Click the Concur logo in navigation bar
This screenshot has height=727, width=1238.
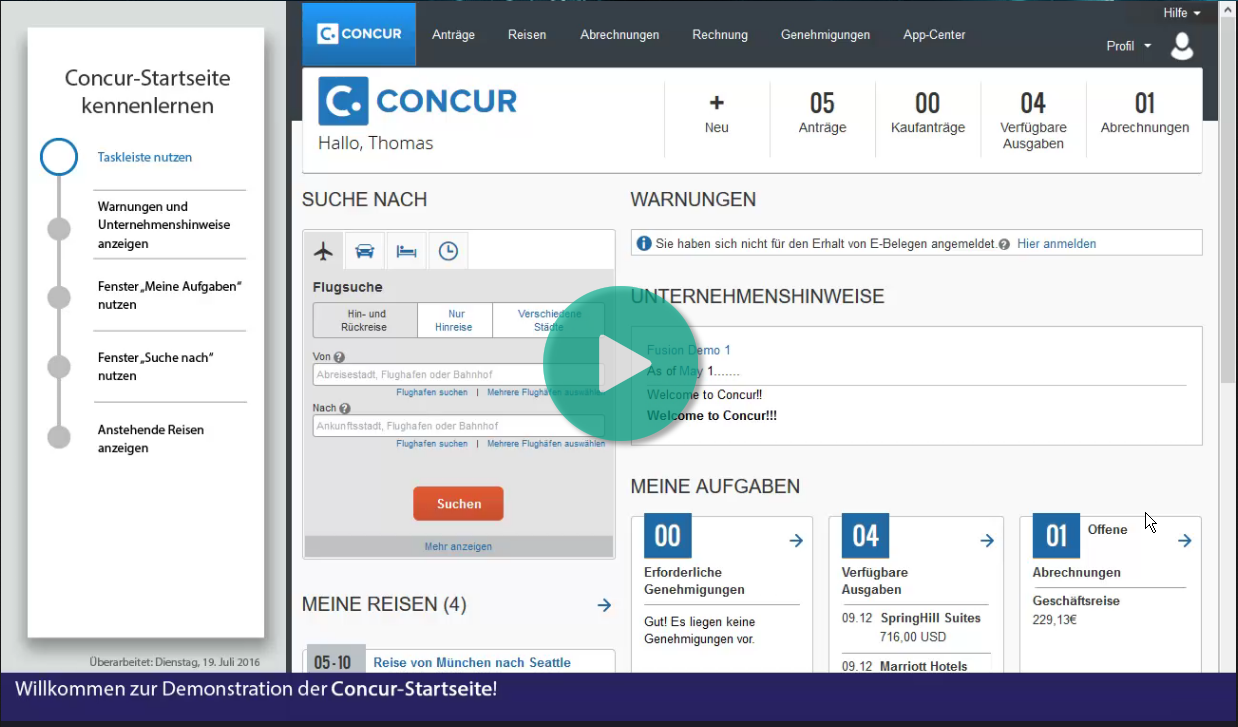359,34
